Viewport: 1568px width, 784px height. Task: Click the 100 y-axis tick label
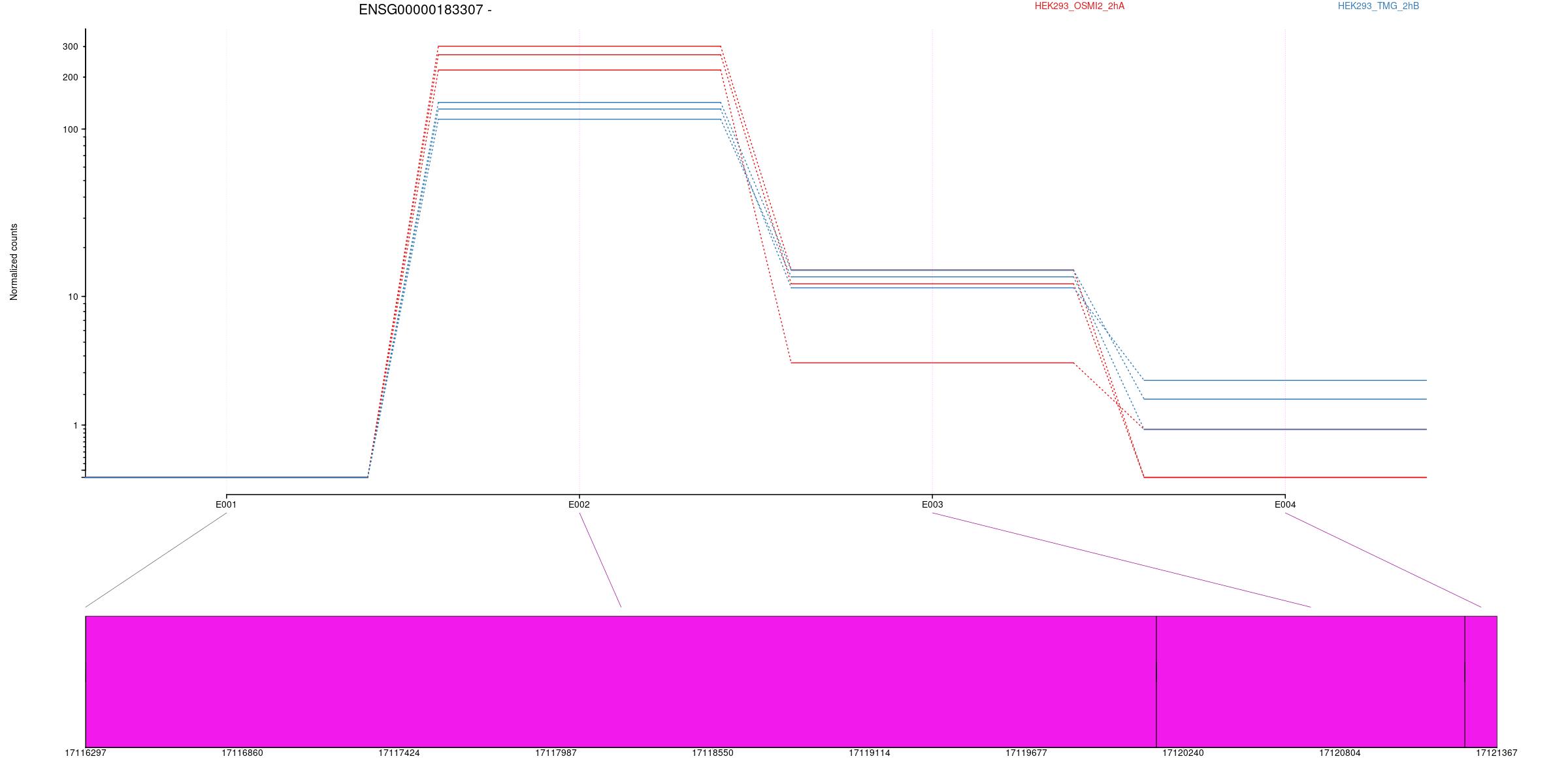pos(70,130)
